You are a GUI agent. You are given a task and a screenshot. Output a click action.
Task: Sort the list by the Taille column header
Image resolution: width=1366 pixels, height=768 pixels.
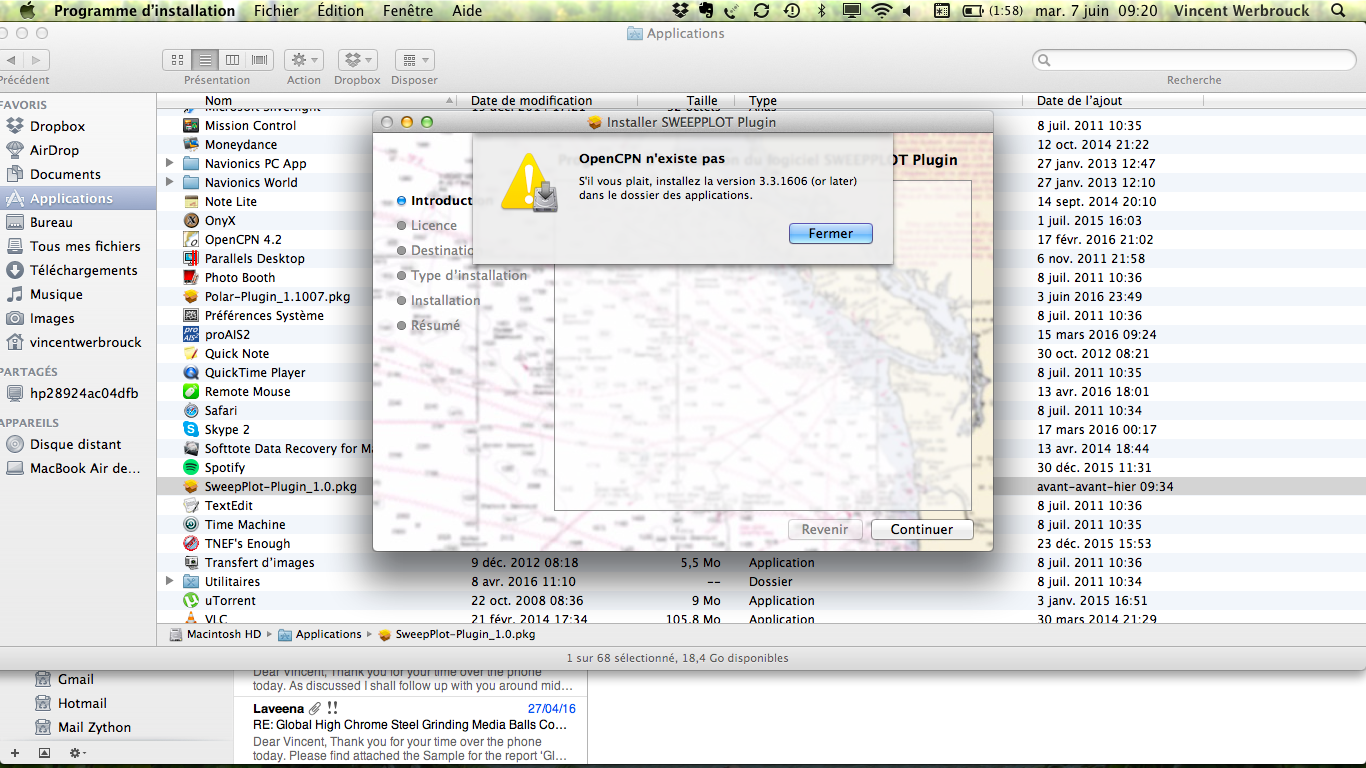pyautogui.click(x=702, y=100)
